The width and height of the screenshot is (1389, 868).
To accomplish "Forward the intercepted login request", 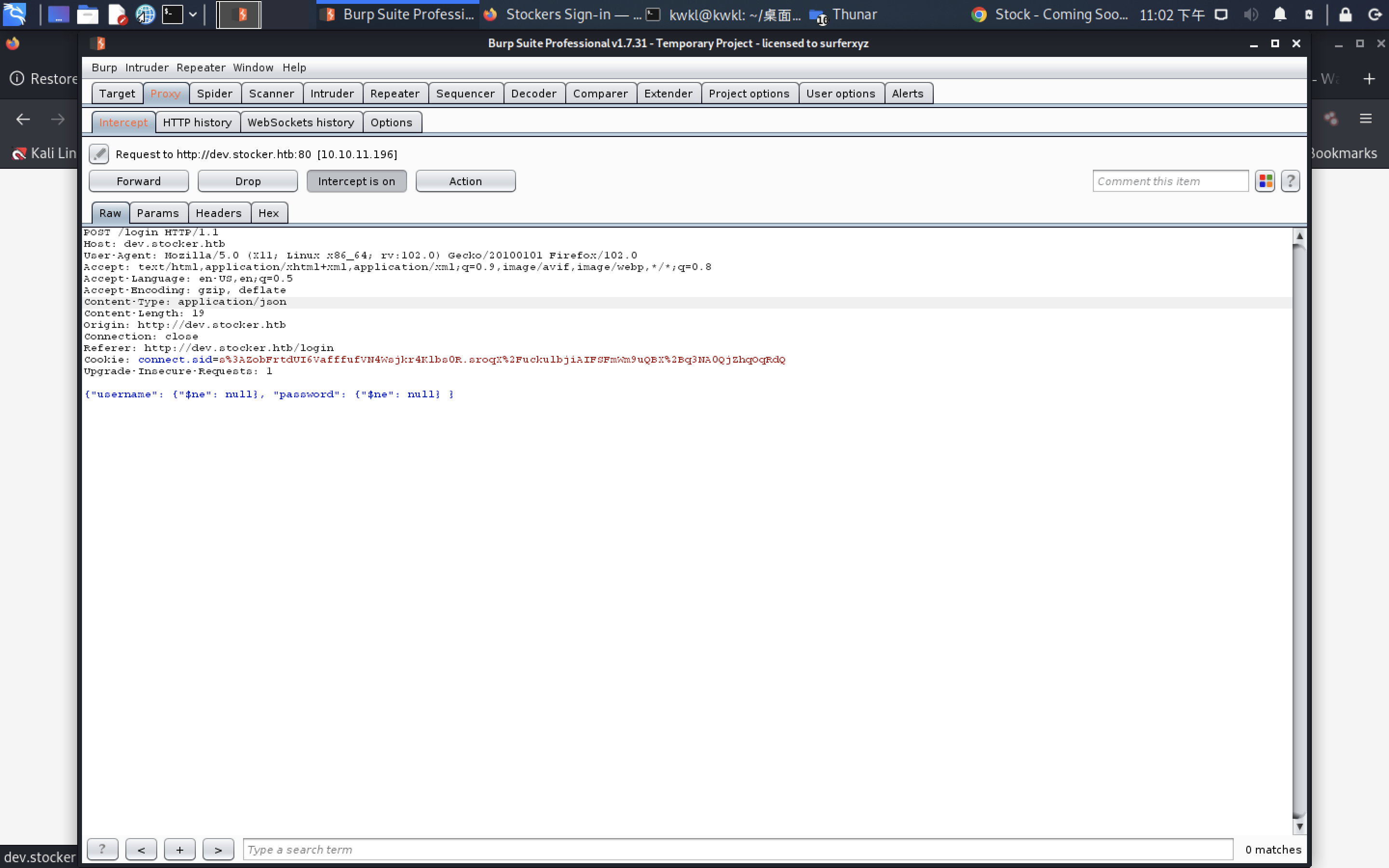I will (138, 181).
